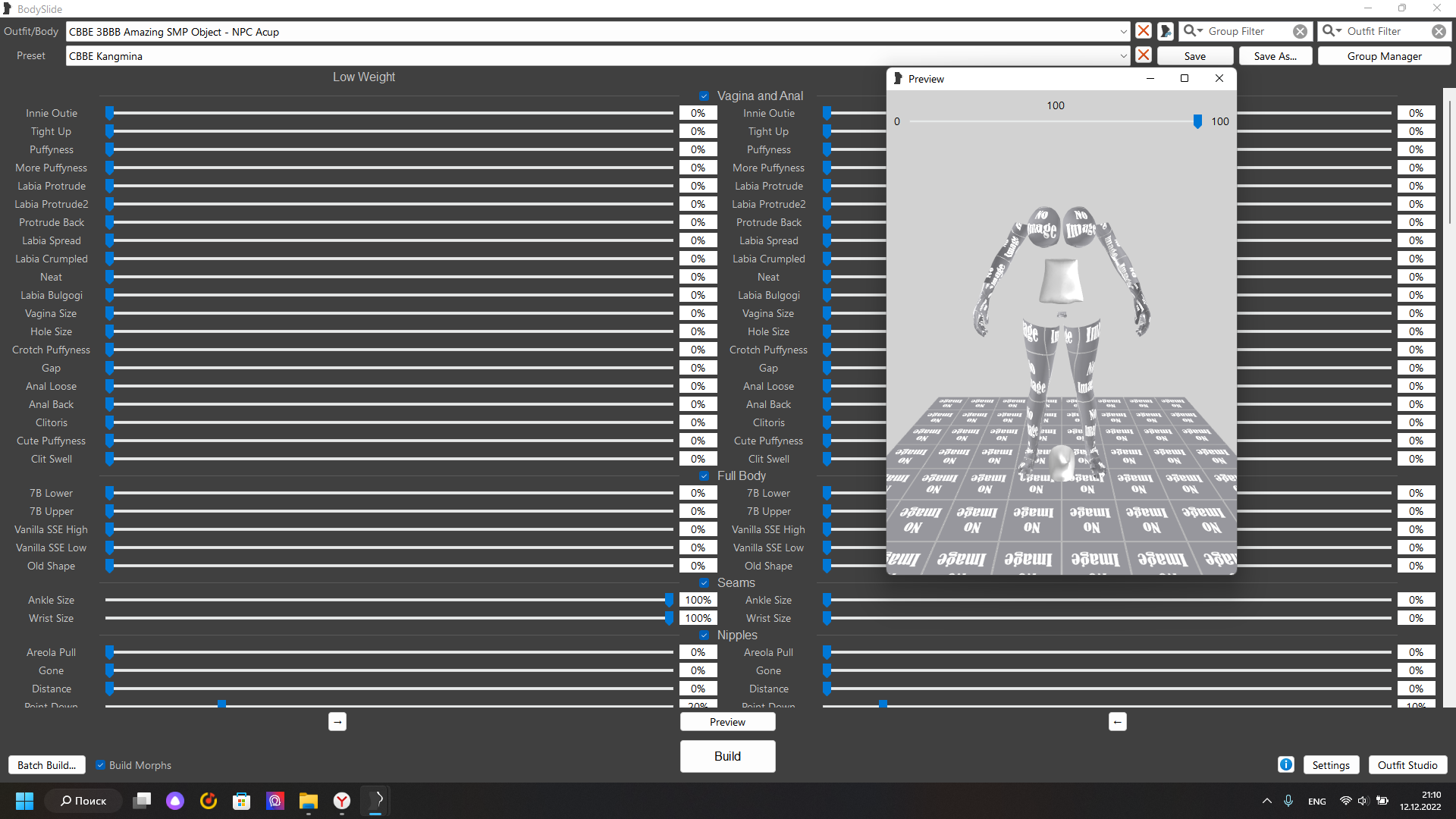Click the Build button
The image size is (1456, 819).
coord(727,756)
